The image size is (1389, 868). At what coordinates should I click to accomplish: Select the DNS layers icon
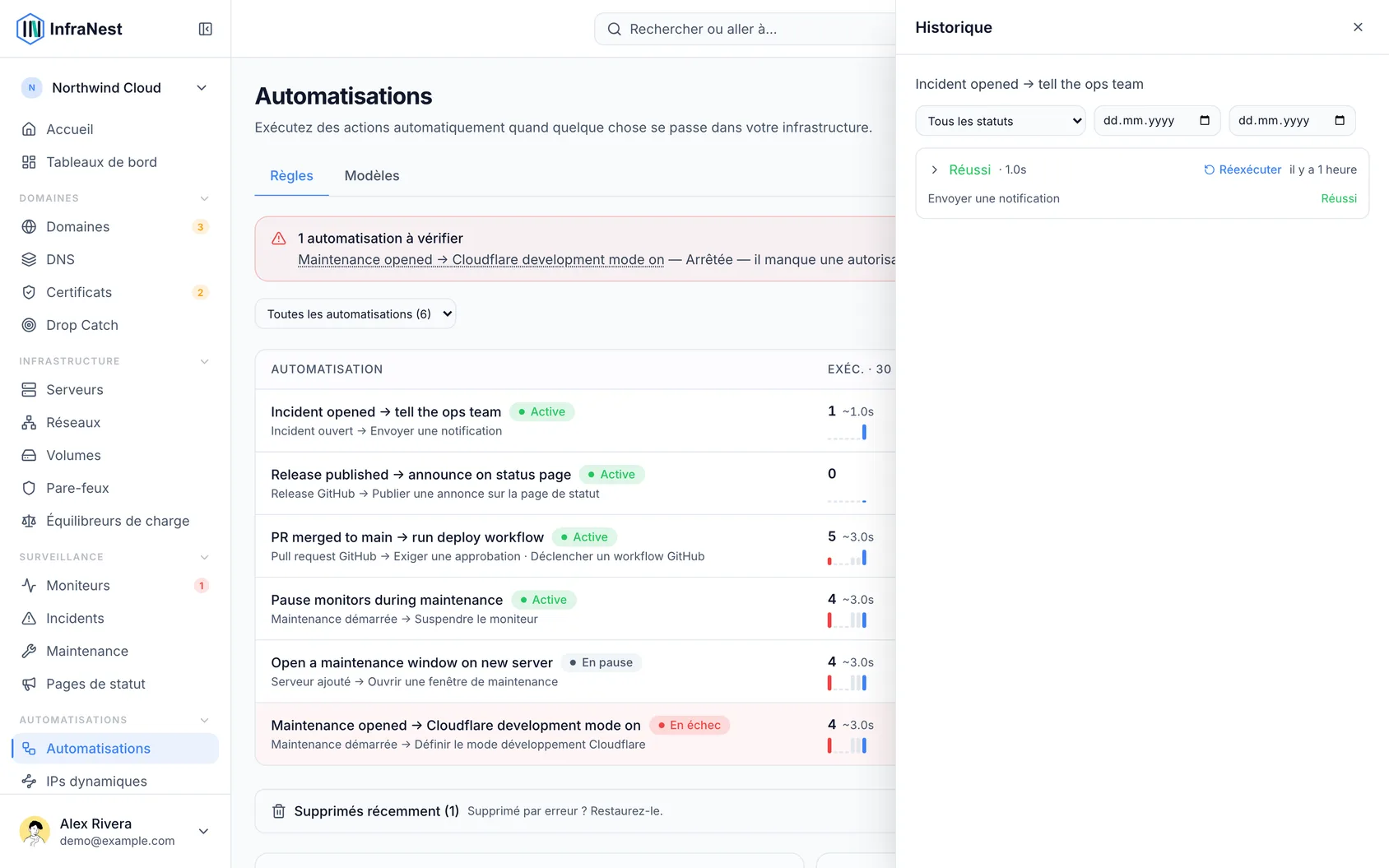point(29,259)
